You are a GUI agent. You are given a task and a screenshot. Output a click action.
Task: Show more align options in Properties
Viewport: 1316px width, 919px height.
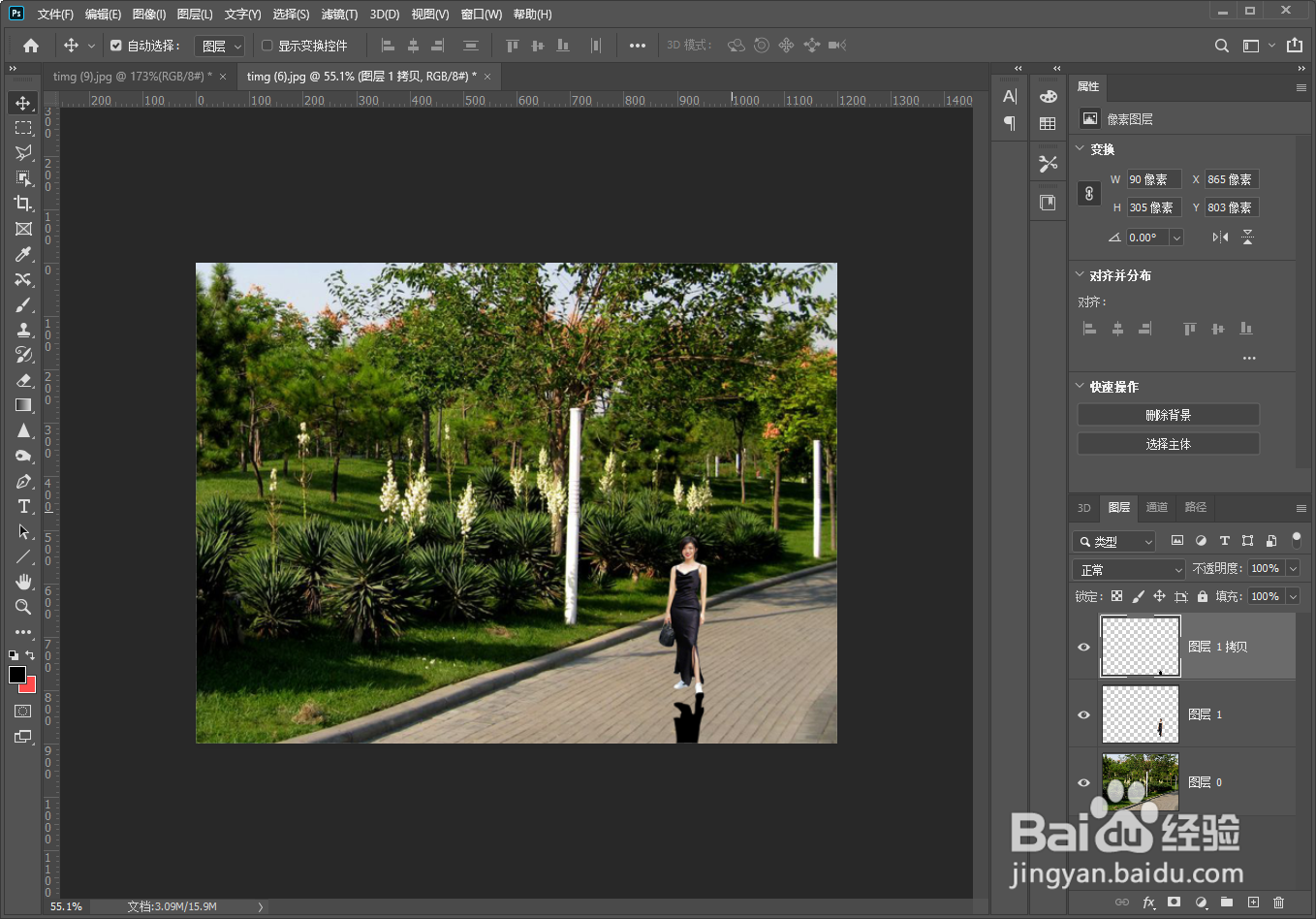(1249, 358)
